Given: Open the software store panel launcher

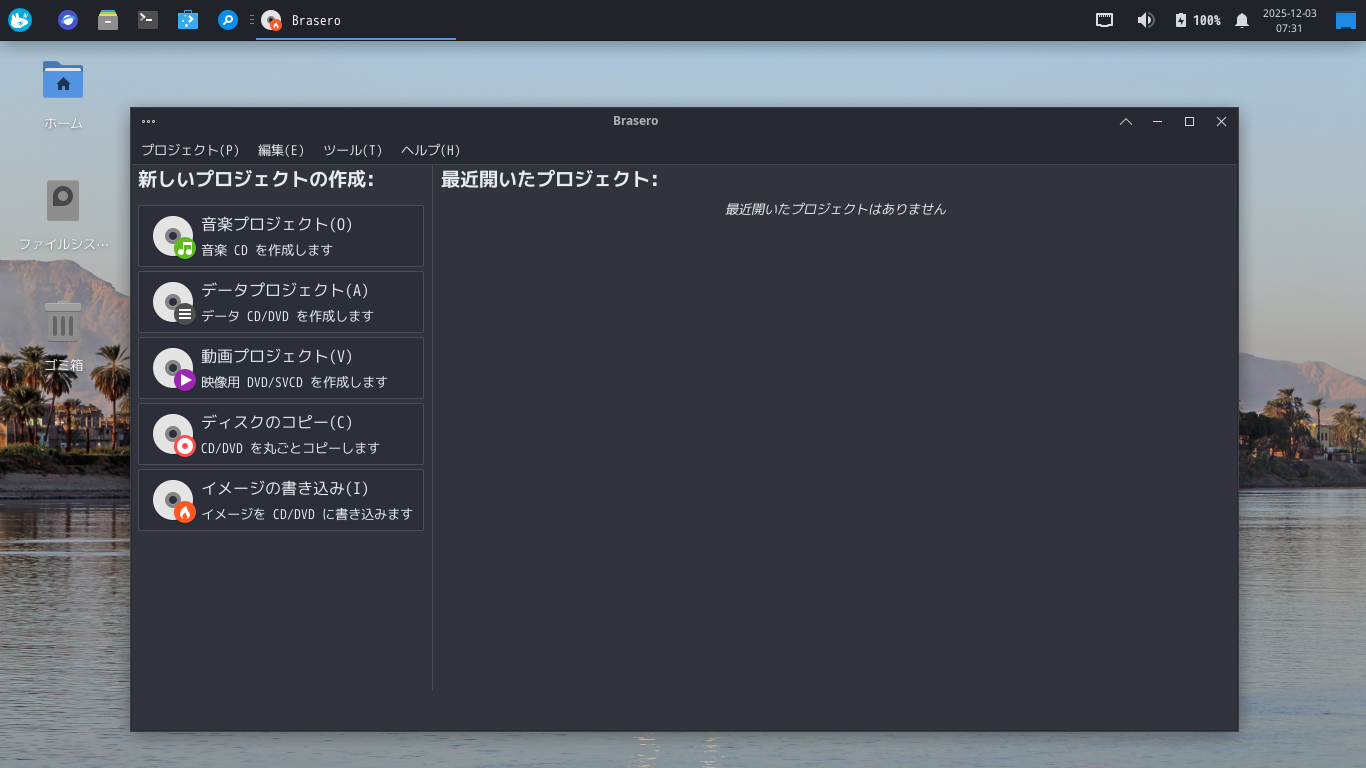Looking at the screenshot, I should tap(187, 20).
